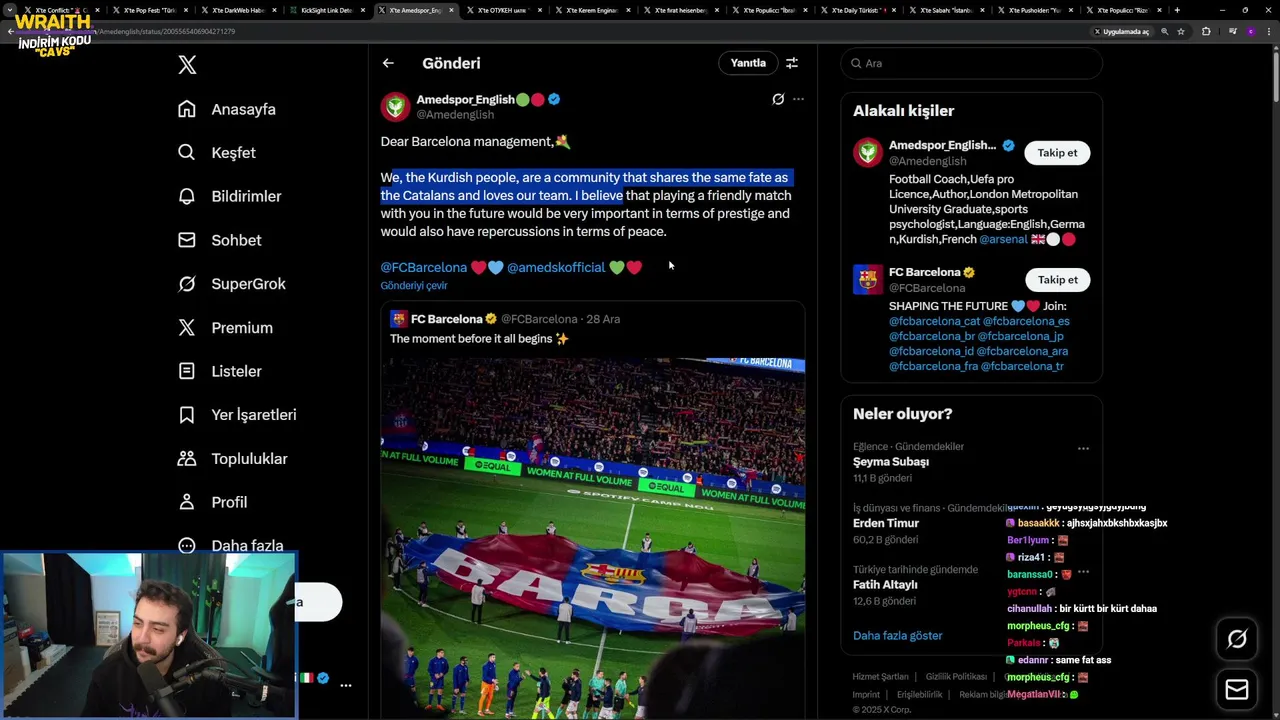This screenshot has width=1280, height=720.
Task: Go to Anasayfa in the sidebar
Action: (227, 109)
